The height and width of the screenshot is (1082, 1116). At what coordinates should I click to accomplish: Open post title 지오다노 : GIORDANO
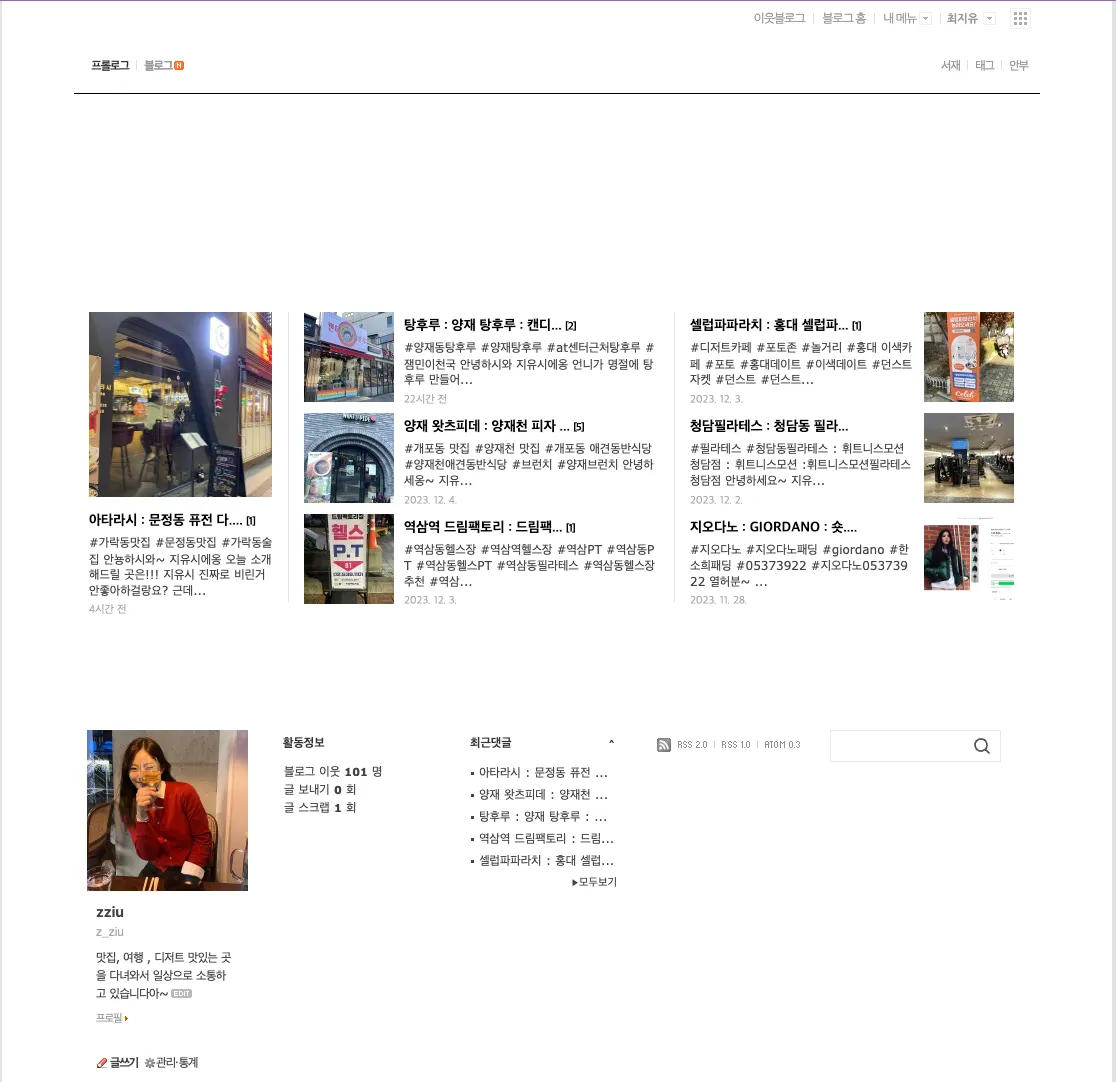pyautogui.click(x=774, y=527)
